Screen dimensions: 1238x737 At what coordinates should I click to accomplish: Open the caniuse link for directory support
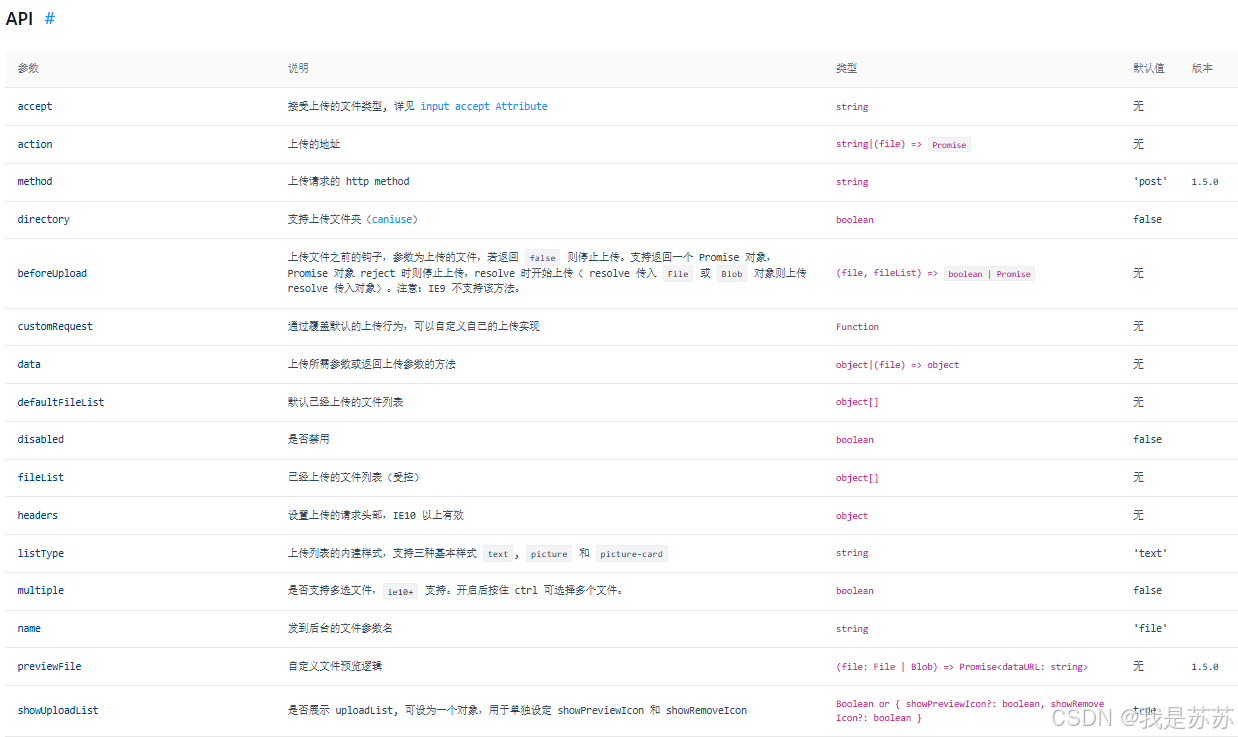coord(392,219)
